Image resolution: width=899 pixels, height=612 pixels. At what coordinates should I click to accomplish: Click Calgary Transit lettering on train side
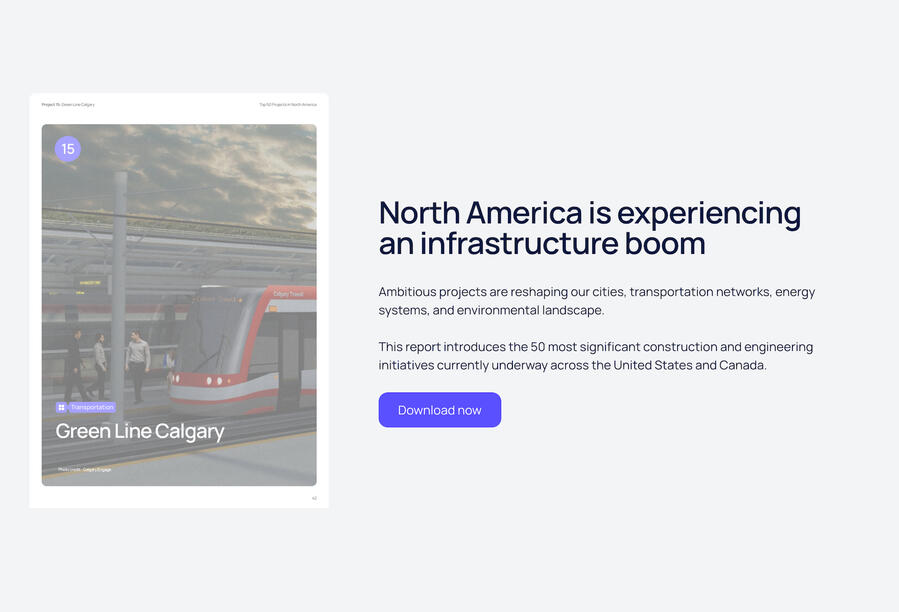[288, 294]
